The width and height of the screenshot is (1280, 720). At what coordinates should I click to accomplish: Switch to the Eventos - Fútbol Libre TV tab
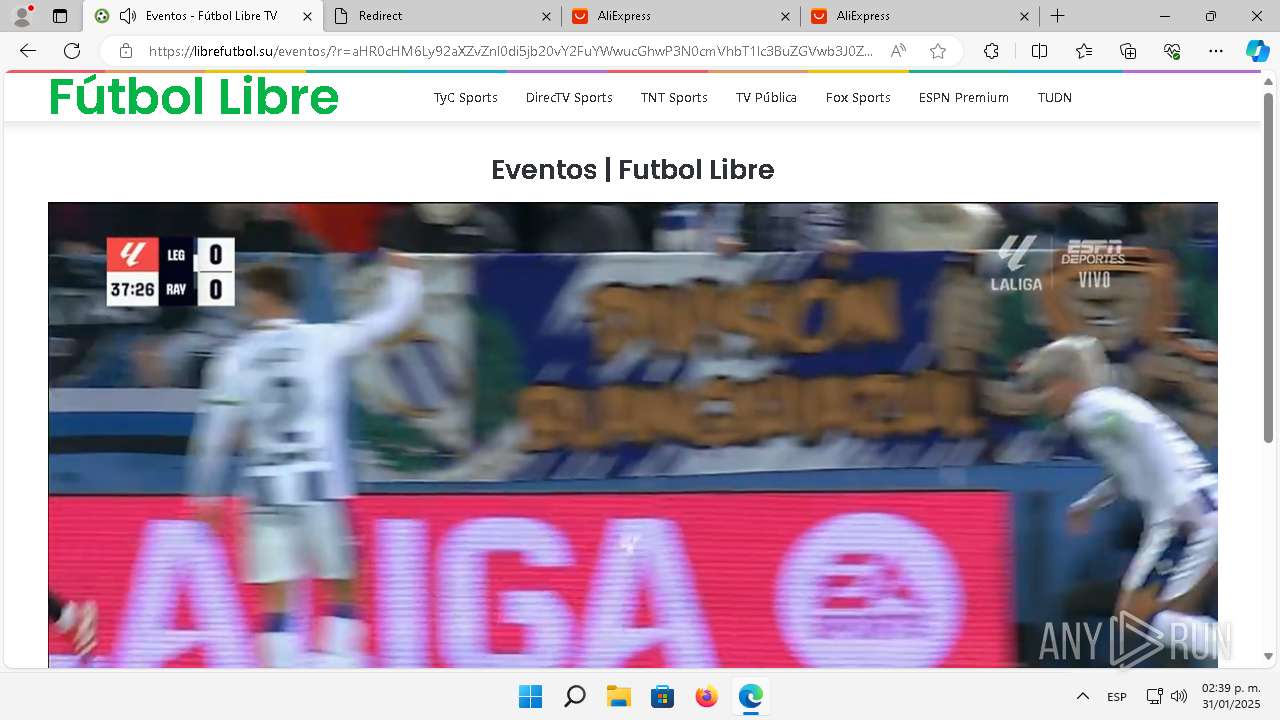click(x=203, y=16)
